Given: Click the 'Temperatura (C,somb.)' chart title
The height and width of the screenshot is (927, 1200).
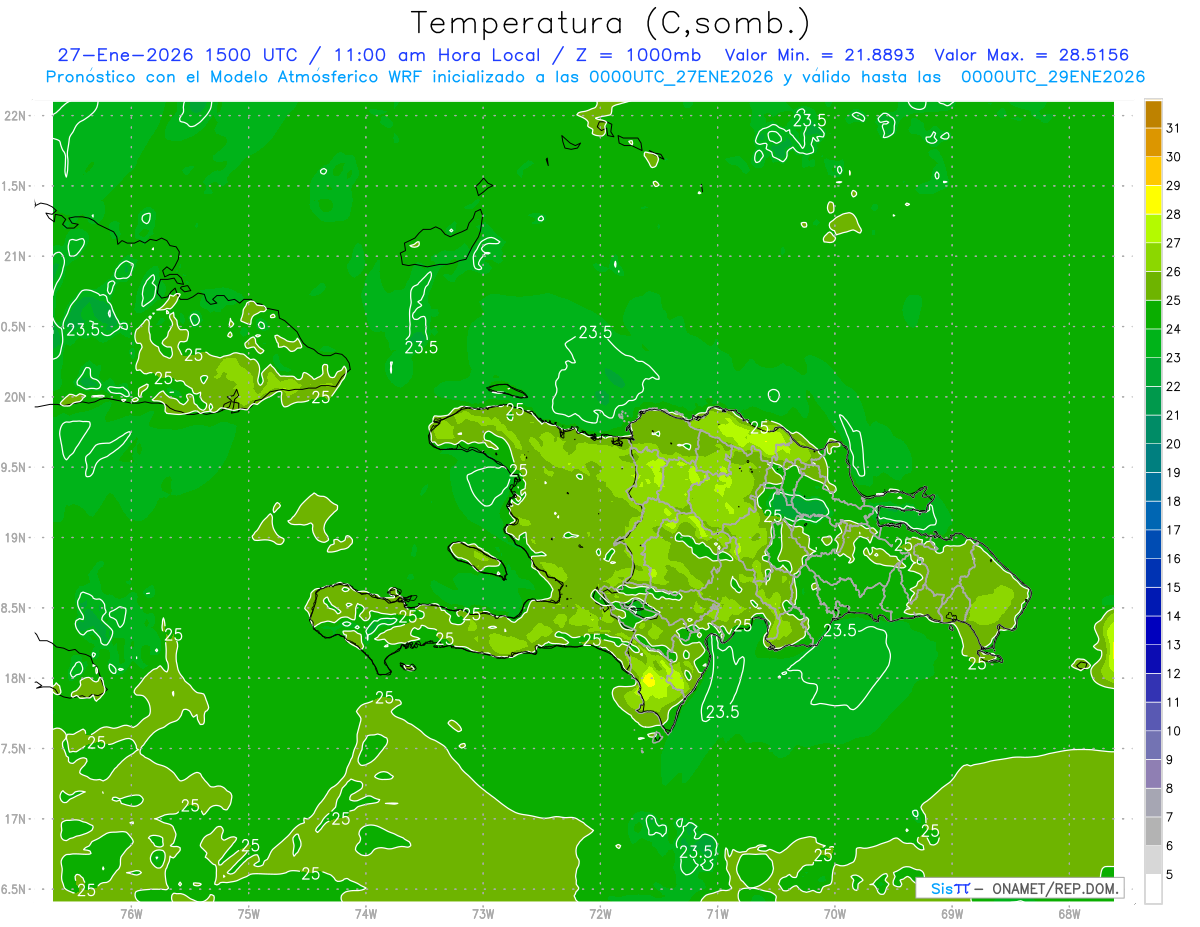Looking at the screenshot, I should tap(612, 24).
